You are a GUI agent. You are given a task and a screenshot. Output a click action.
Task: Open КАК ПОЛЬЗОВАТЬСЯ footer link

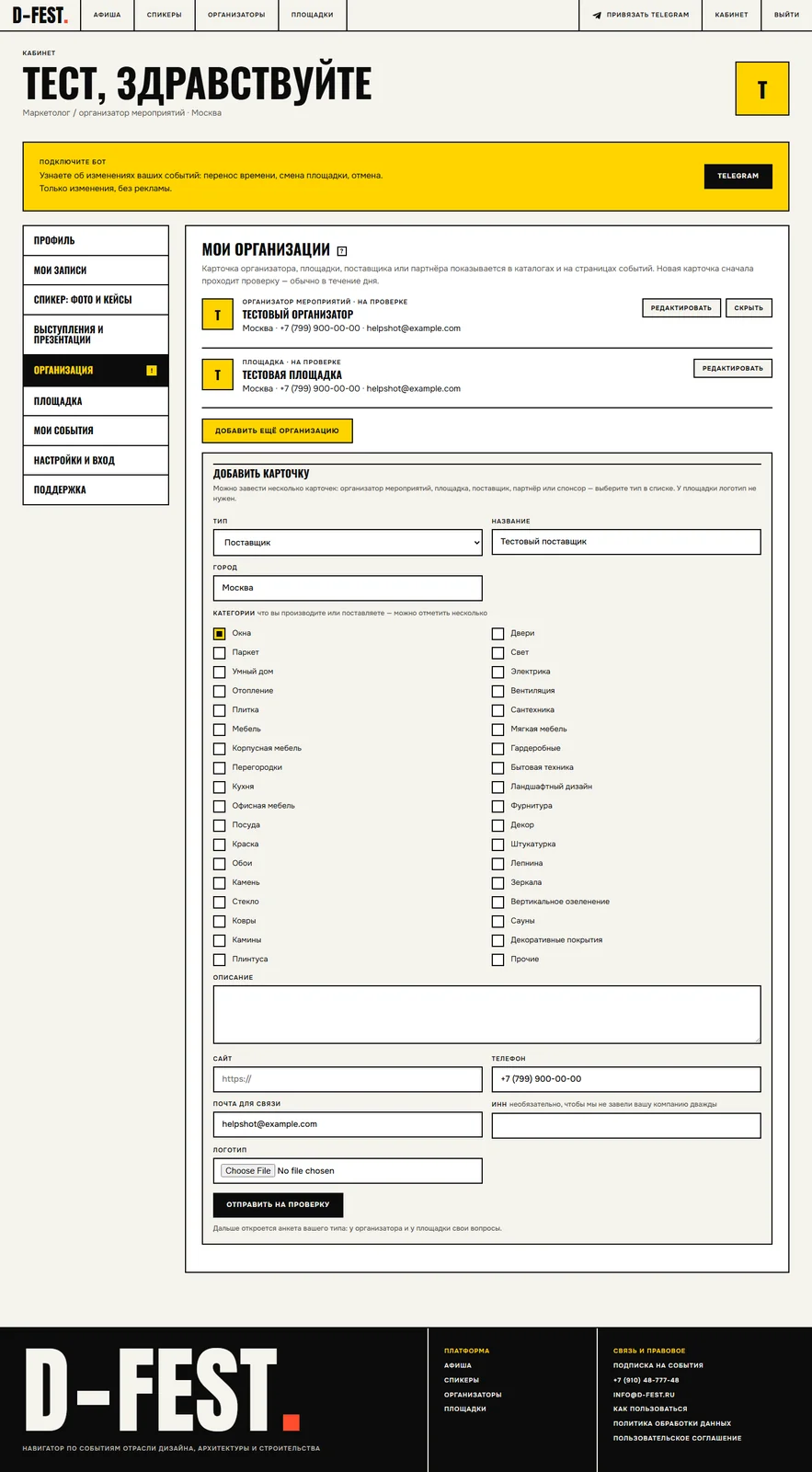pyautogui.click(x=650, y=1409)
